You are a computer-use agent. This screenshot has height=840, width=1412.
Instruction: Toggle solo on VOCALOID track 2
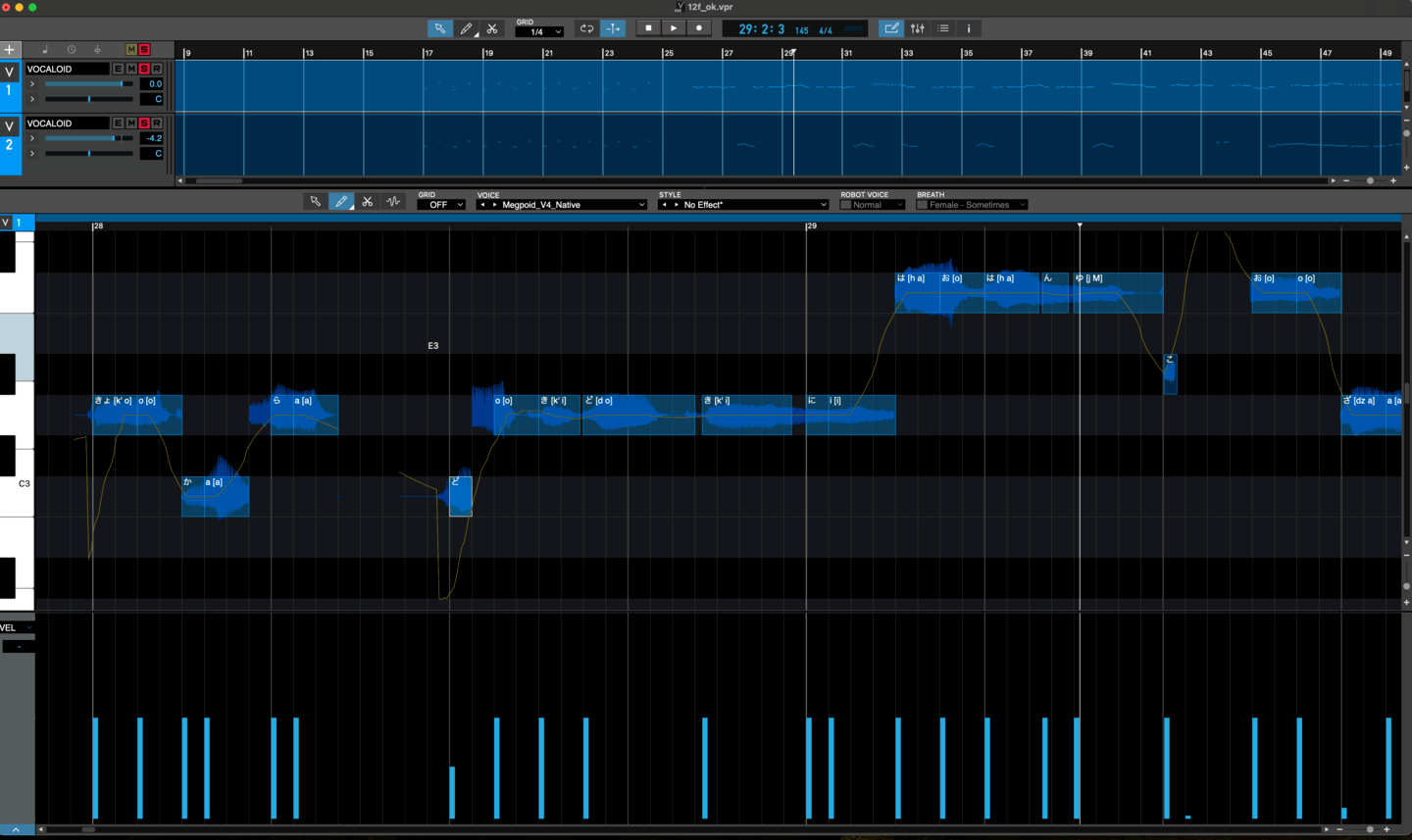point(144,124)
